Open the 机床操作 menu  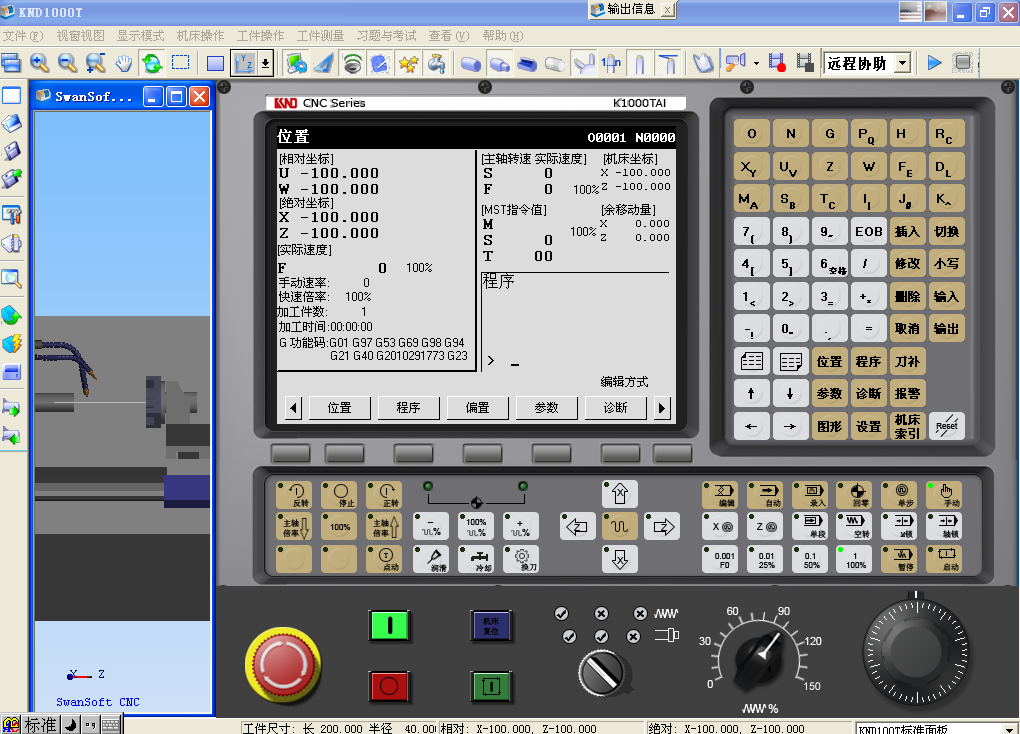200,36
